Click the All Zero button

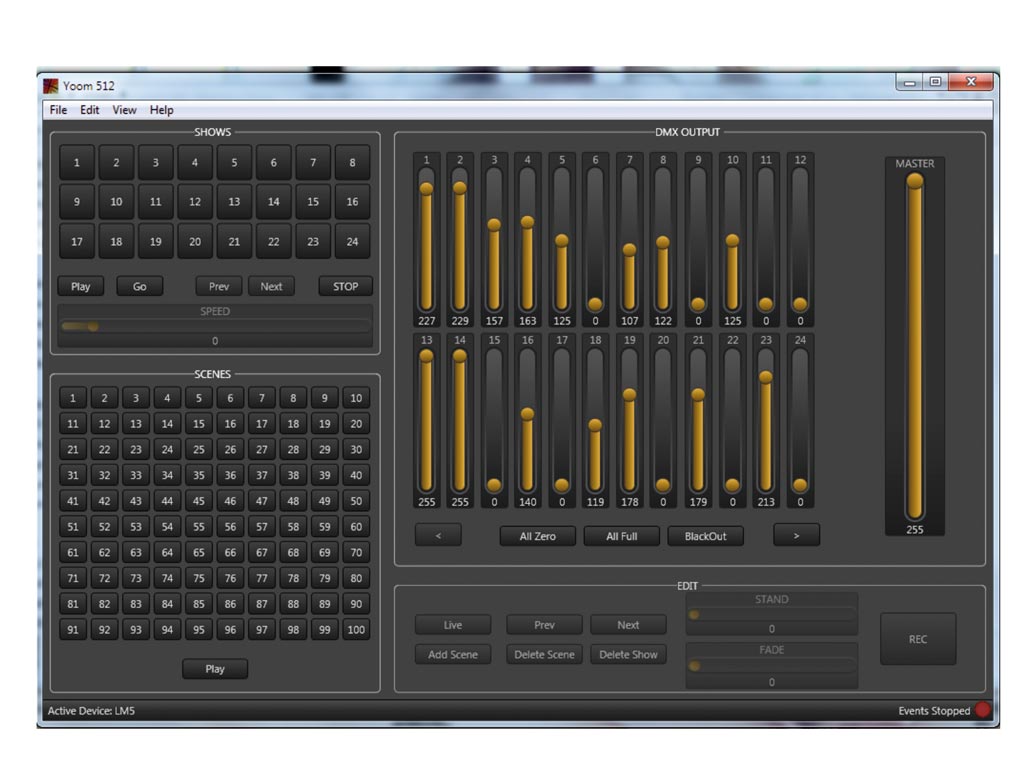coord(537,536)
